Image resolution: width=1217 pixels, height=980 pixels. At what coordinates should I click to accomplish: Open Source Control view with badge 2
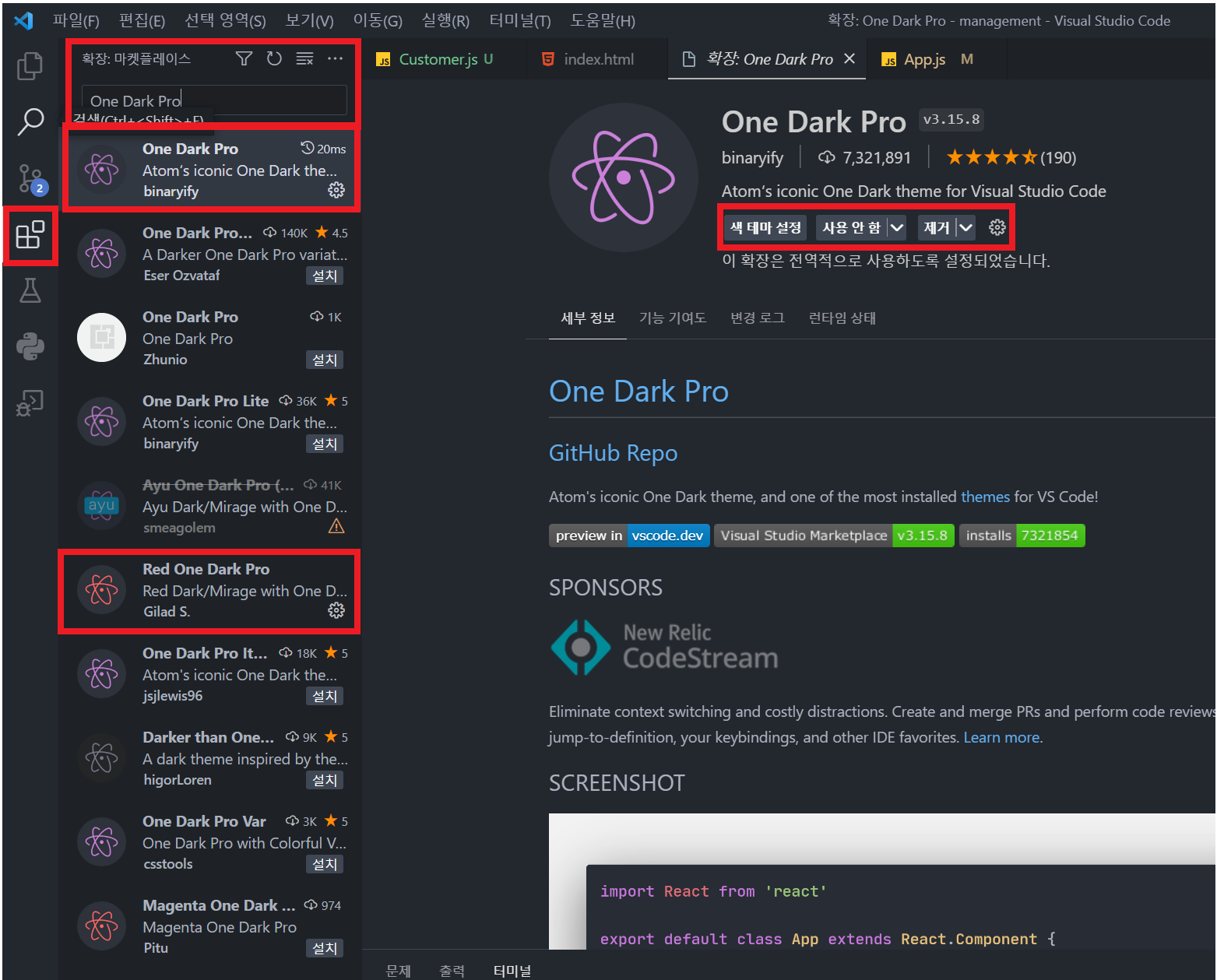pos(32,179)
